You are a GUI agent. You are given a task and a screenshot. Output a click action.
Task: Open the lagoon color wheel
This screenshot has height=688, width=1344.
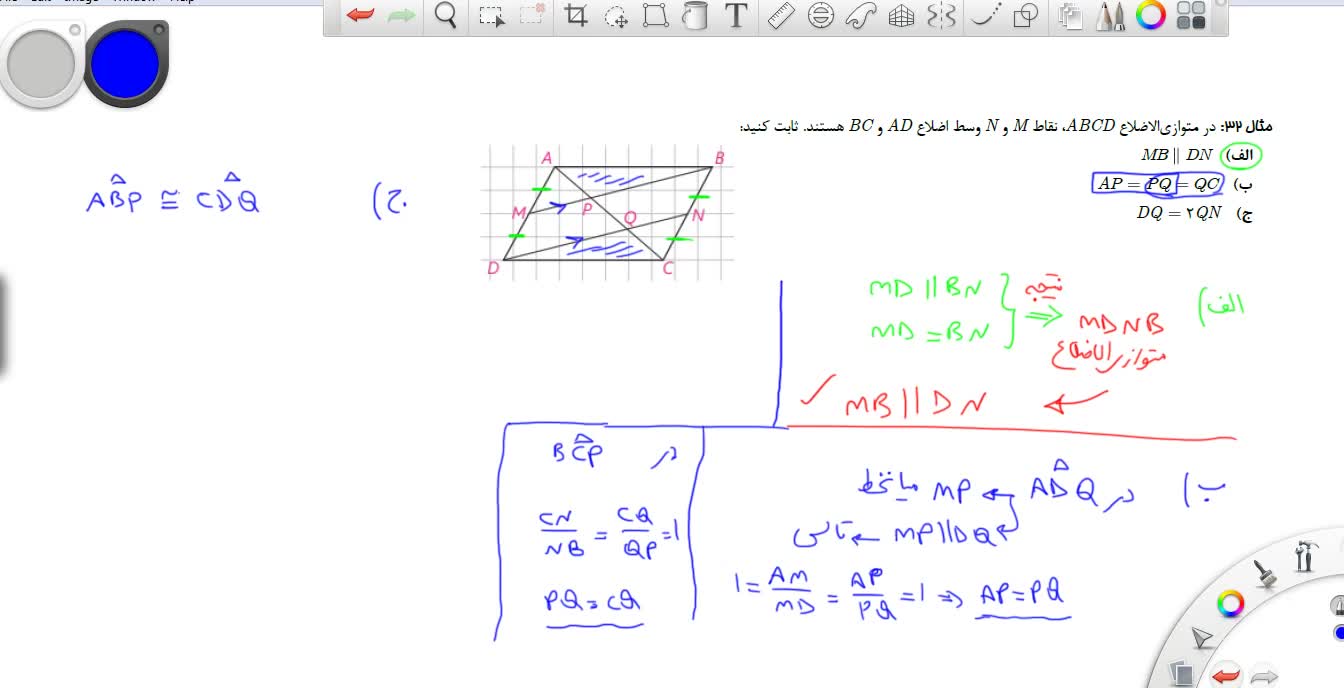click(x=1230, y=603)
